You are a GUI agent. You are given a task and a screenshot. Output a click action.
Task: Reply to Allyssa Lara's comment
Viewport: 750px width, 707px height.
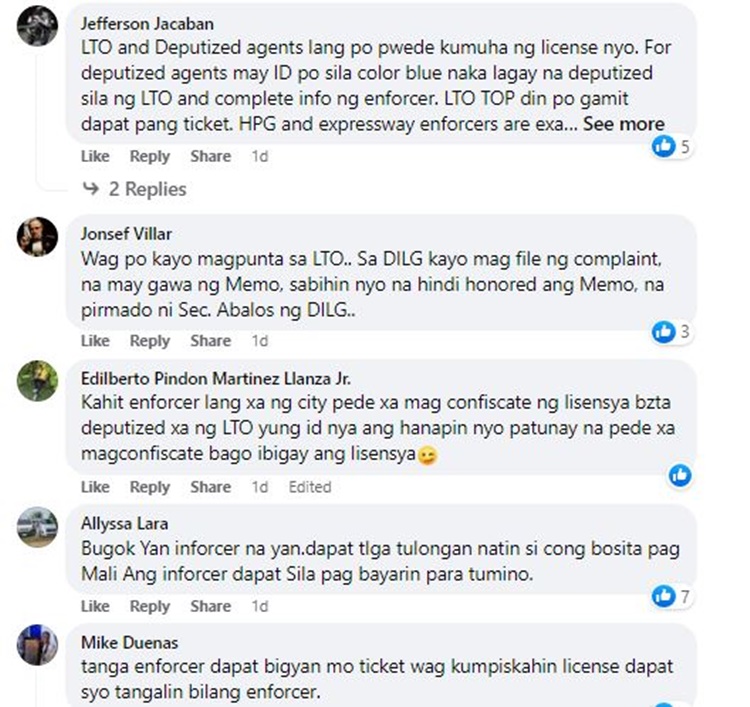pos(150,606)
